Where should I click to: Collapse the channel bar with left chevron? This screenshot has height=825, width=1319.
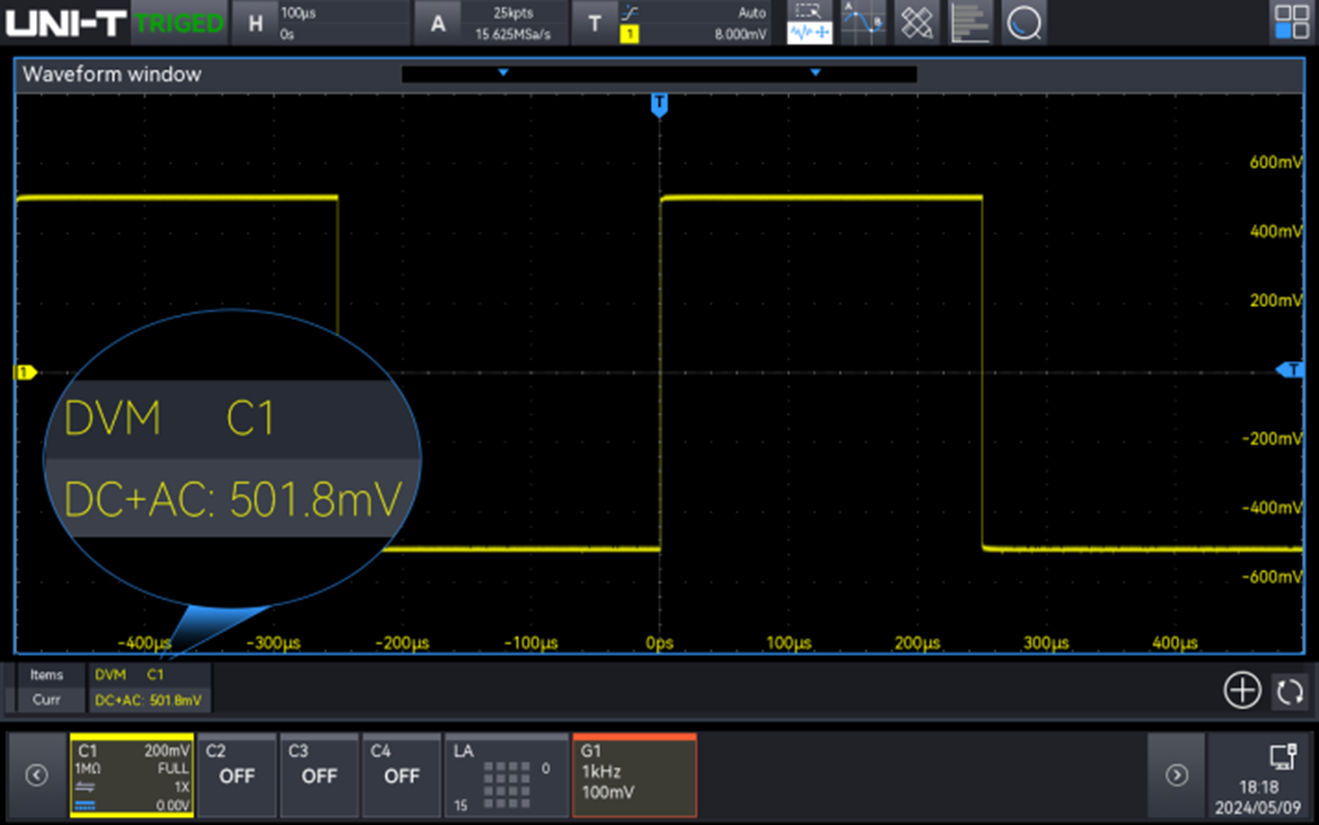click(x=36, y=775)
